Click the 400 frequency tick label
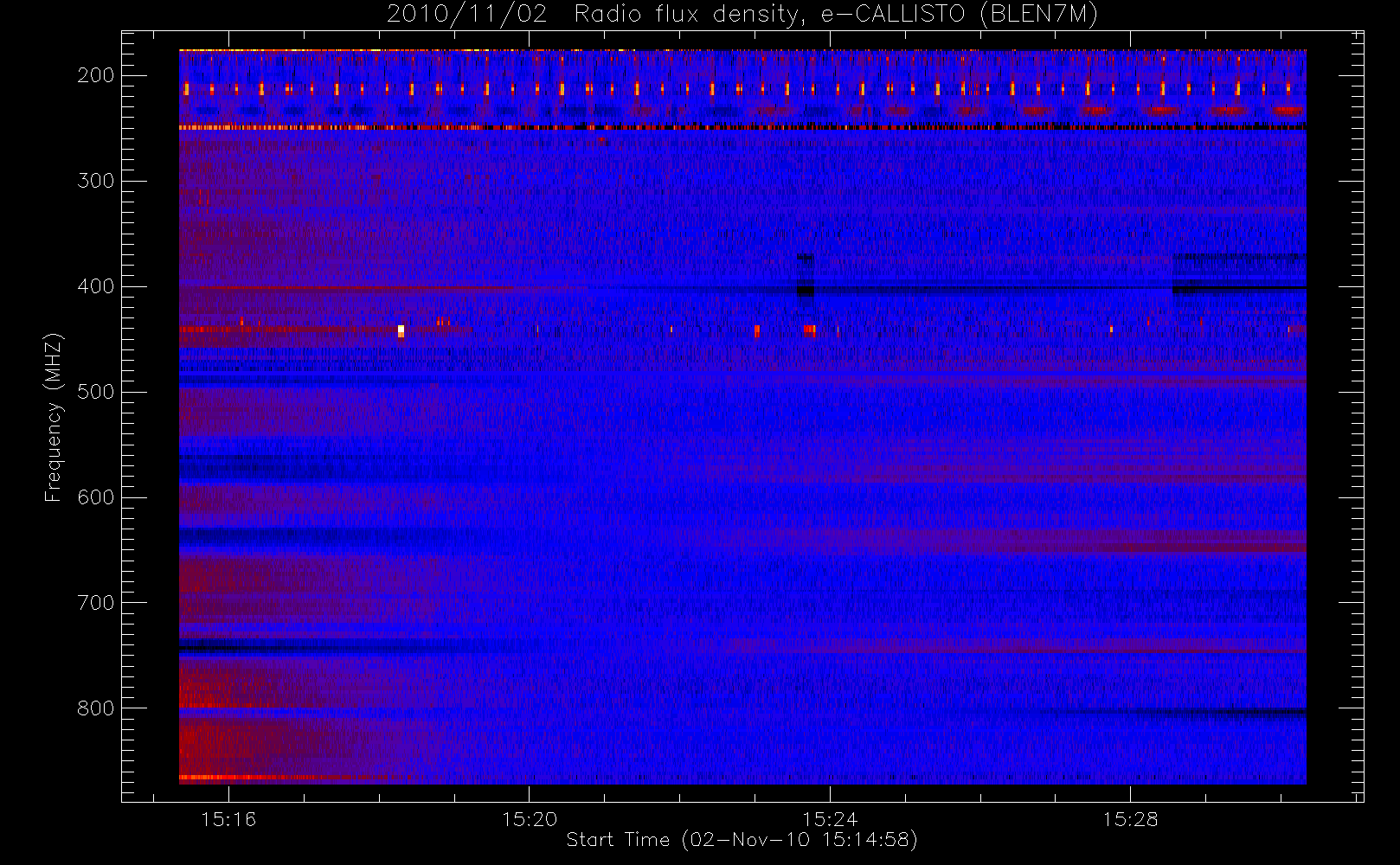Image resolution: width=1400 pixels, height=865 pixels. pos(96,286)
